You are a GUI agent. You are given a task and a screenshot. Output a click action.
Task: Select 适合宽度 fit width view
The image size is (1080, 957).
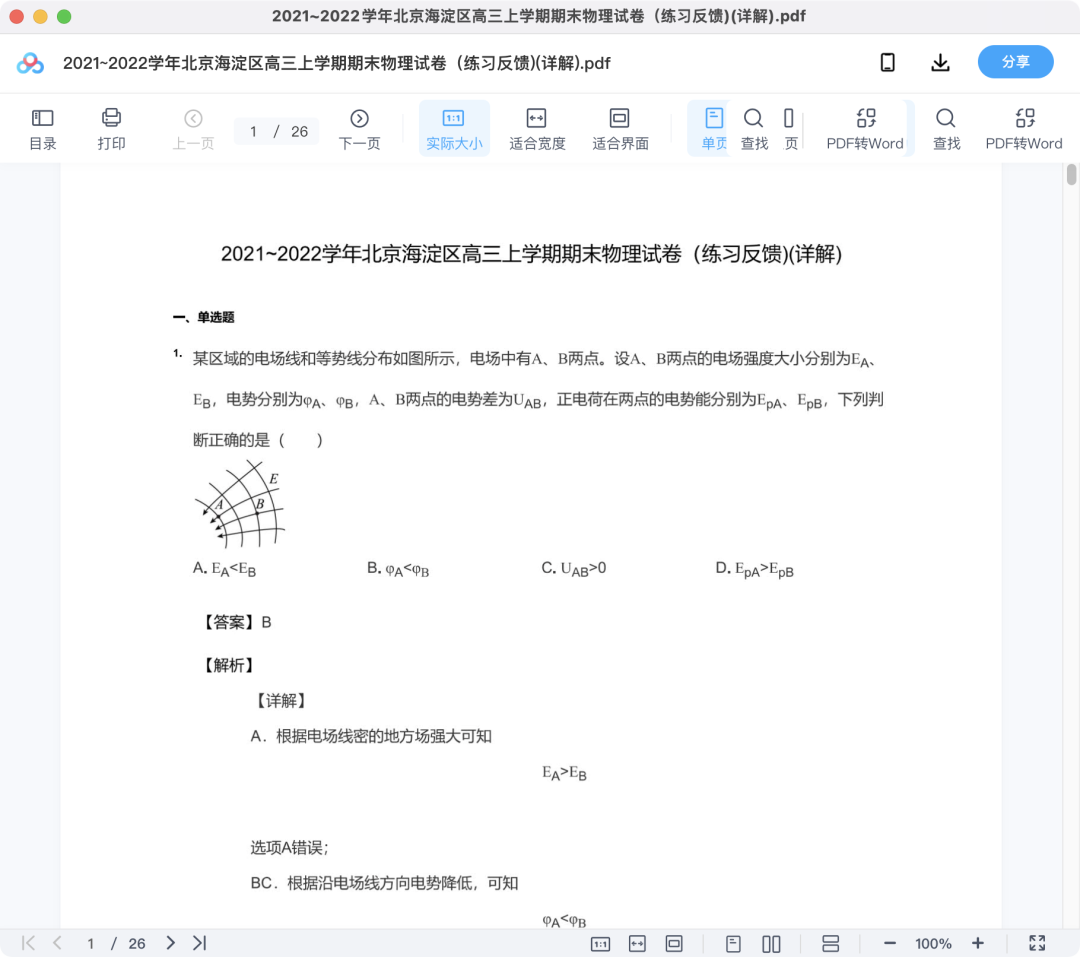537,129
